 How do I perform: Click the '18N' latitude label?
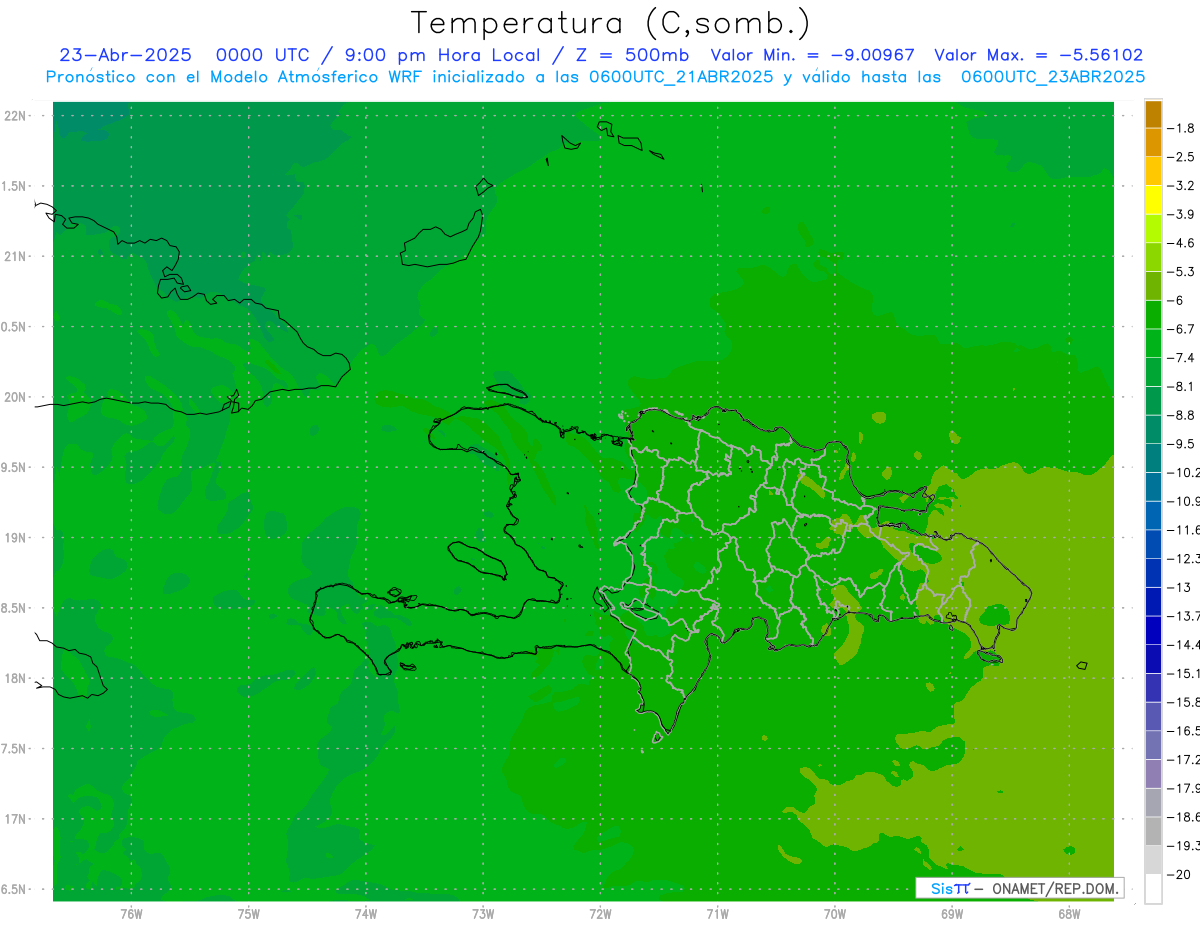click(x=17, y=678)
